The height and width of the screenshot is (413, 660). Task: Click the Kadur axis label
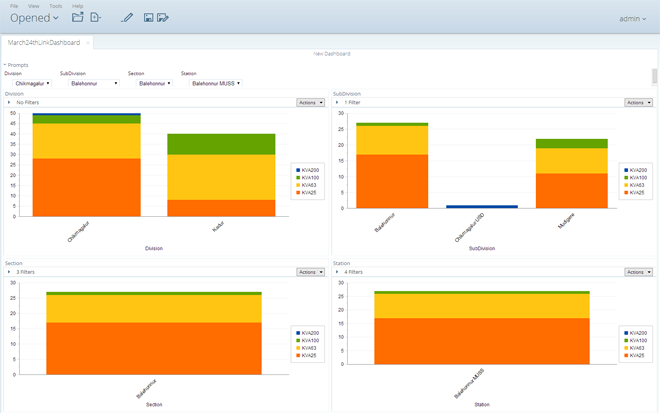click(218, 227)
